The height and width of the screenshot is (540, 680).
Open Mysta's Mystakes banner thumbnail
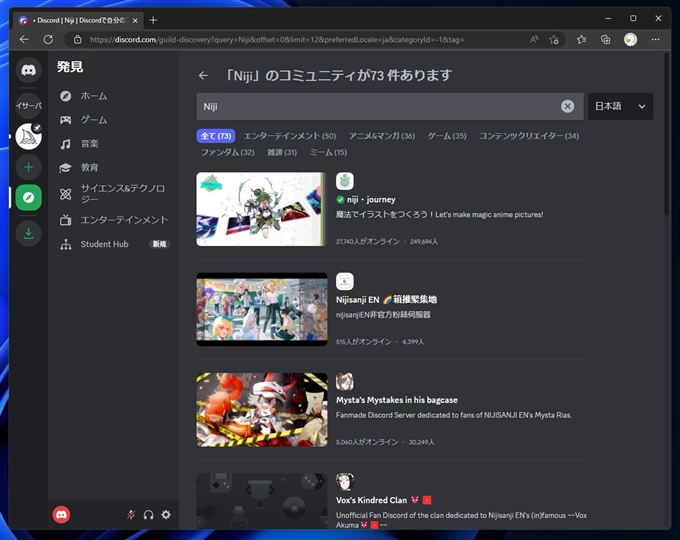point(262,410)
